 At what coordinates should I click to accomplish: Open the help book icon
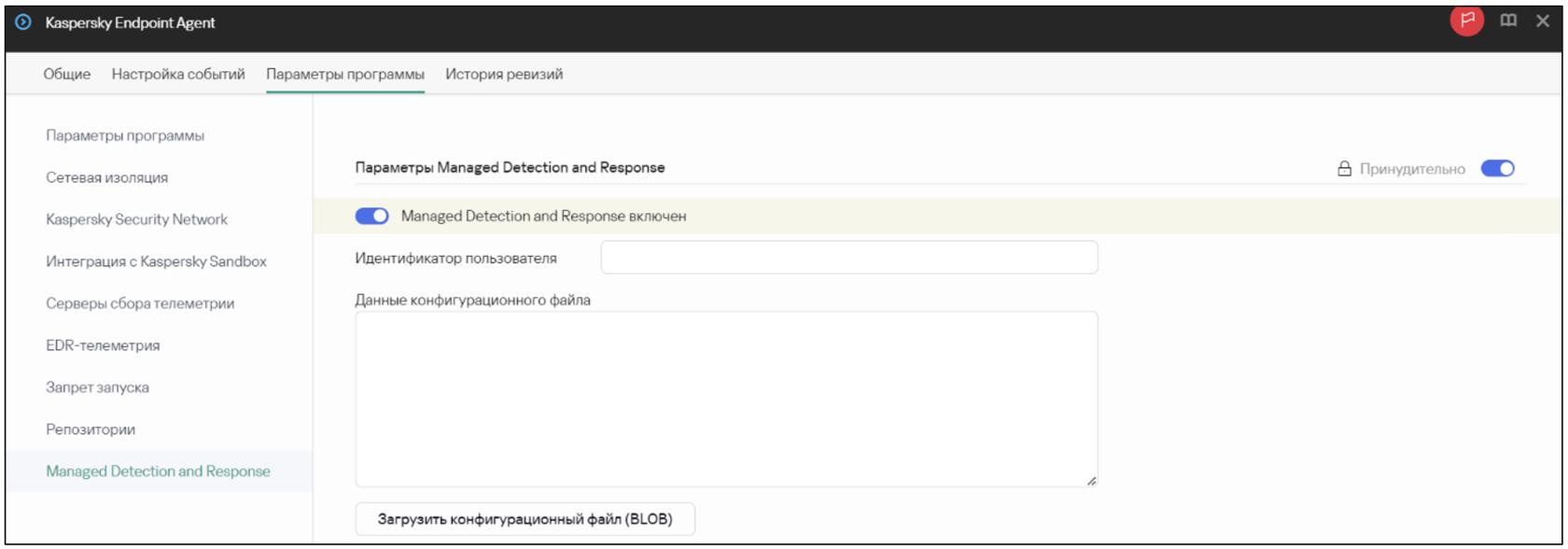[1508, 21]
